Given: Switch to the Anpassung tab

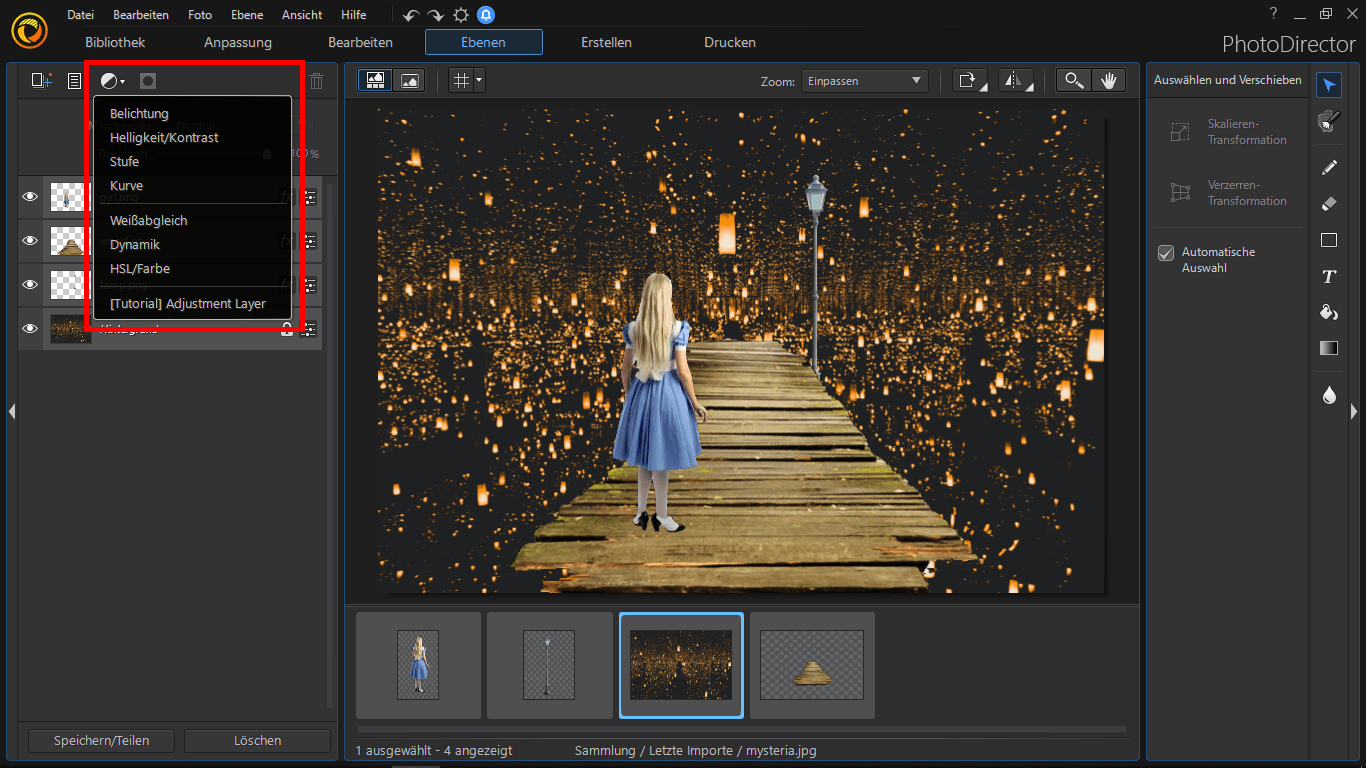Looking at the screenshot, I should (238, 42).
